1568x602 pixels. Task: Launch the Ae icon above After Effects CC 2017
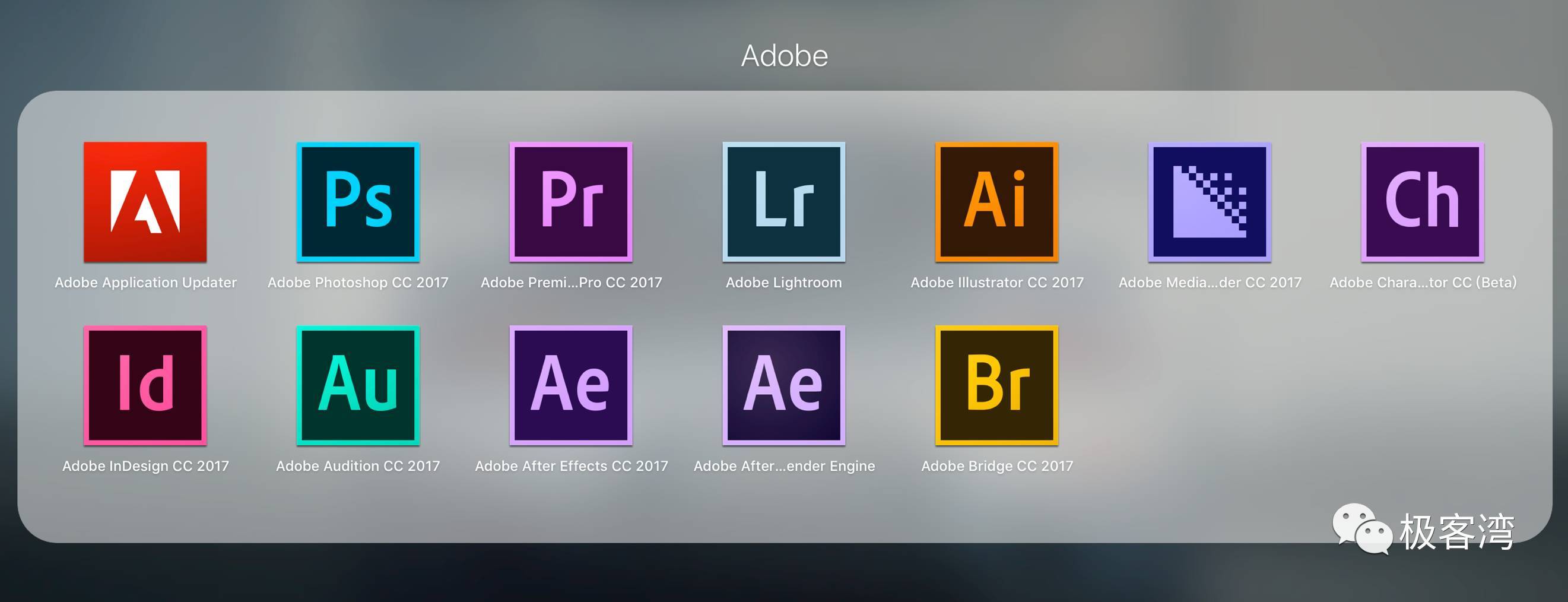point(571,385)
